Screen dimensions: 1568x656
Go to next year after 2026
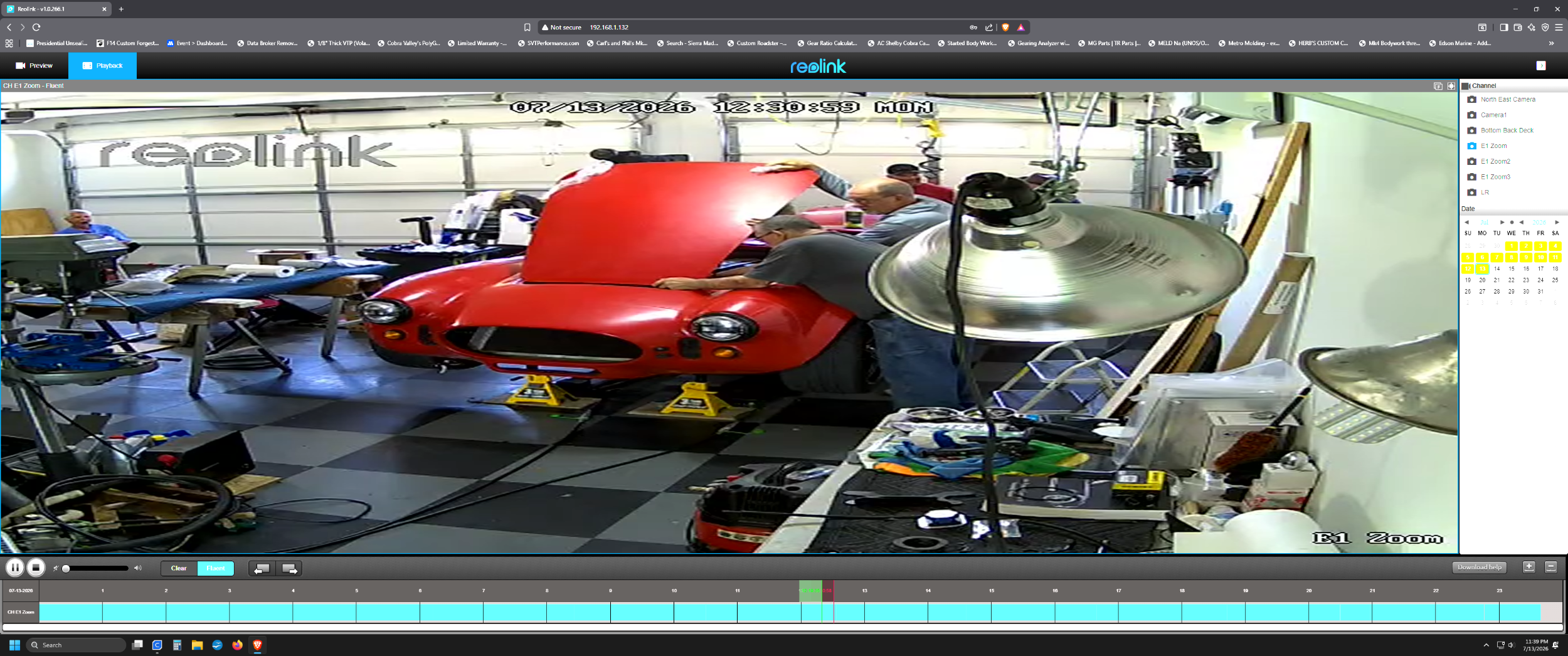(1557, 222)
